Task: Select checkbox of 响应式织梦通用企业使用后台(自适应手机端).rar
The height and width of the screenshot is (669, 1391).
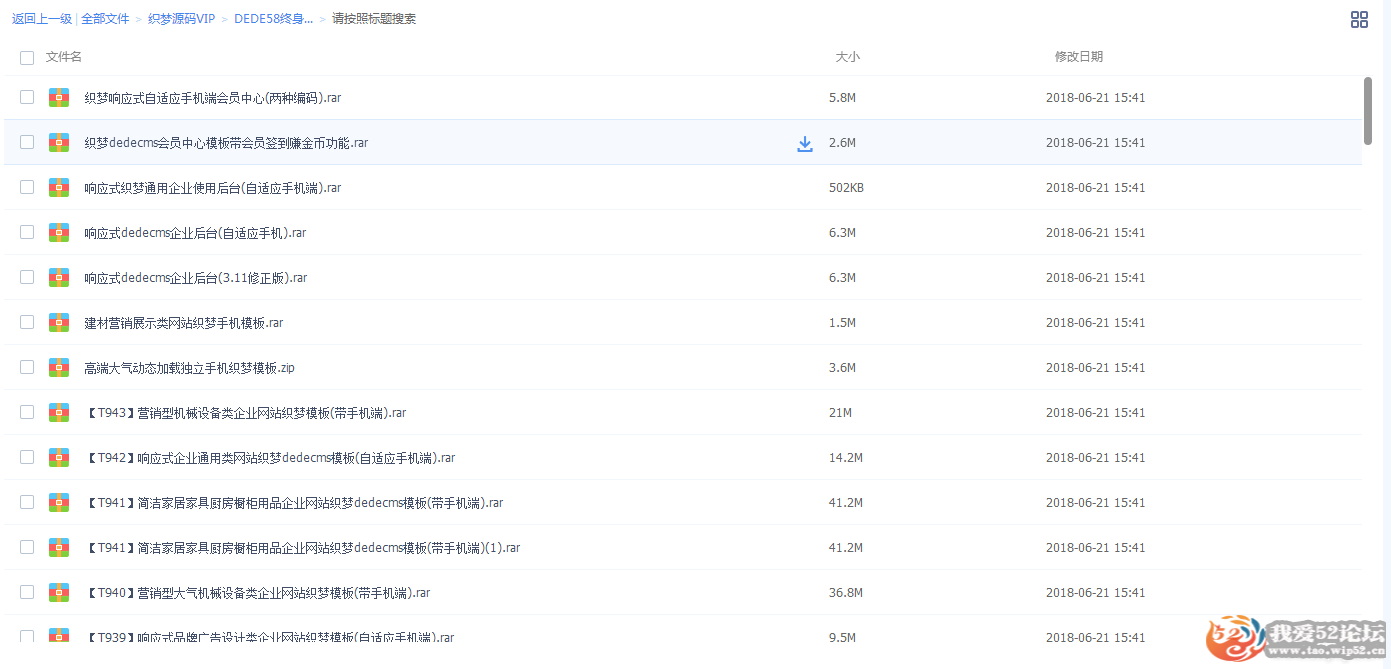Action: click(x=27, y=187)
